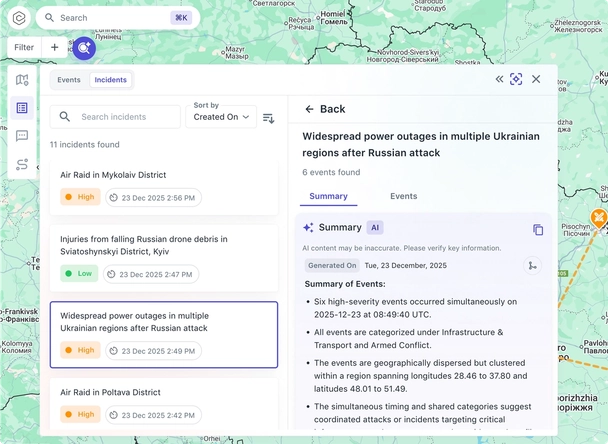Click the back arrow icon
The width and height of the screenshot is (608, 444).
coord(309,109)
